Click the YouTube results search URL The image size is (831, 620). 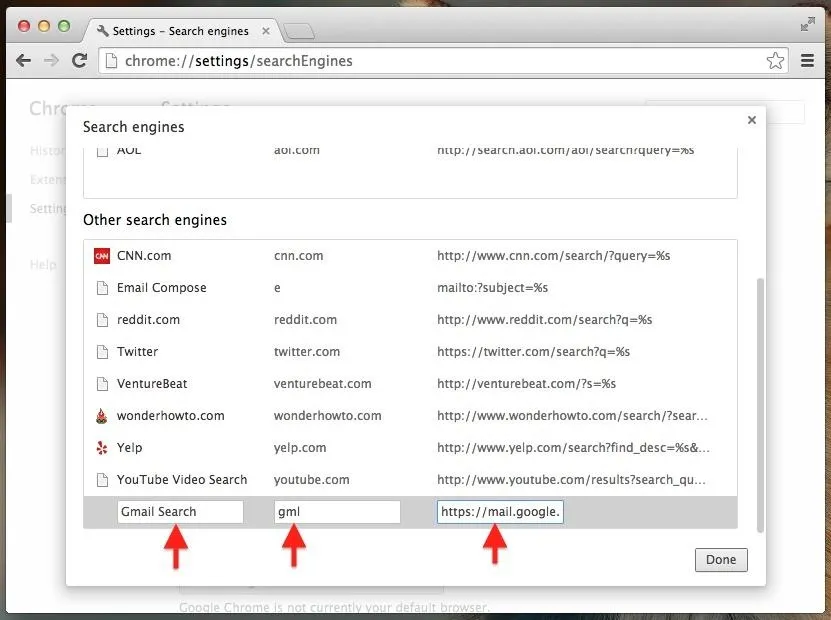tap(571, 480)
